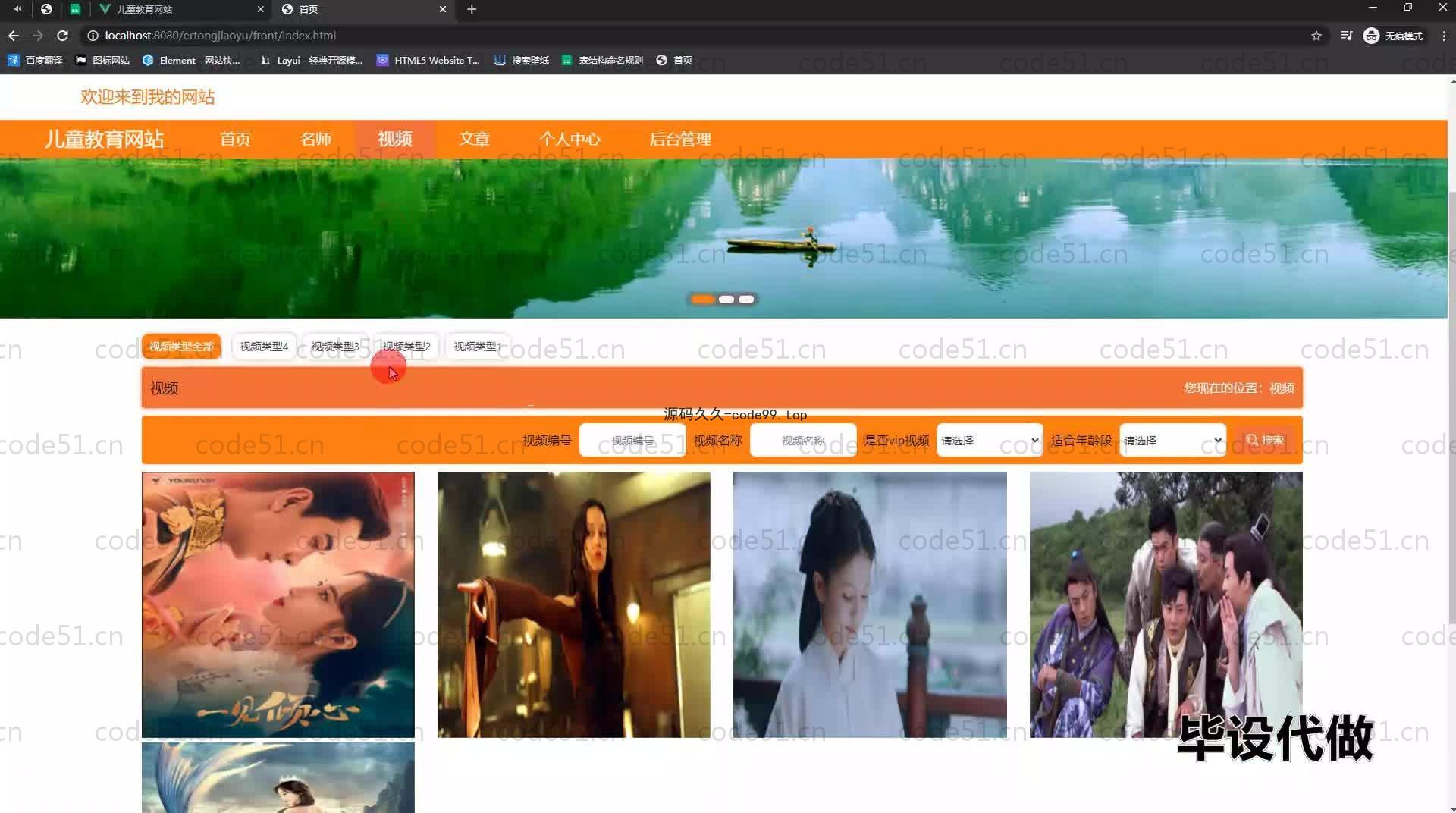Click the 儿童教育网站 site title
1456x813 pixels.
pyautogui.click(x=104, y=139)
